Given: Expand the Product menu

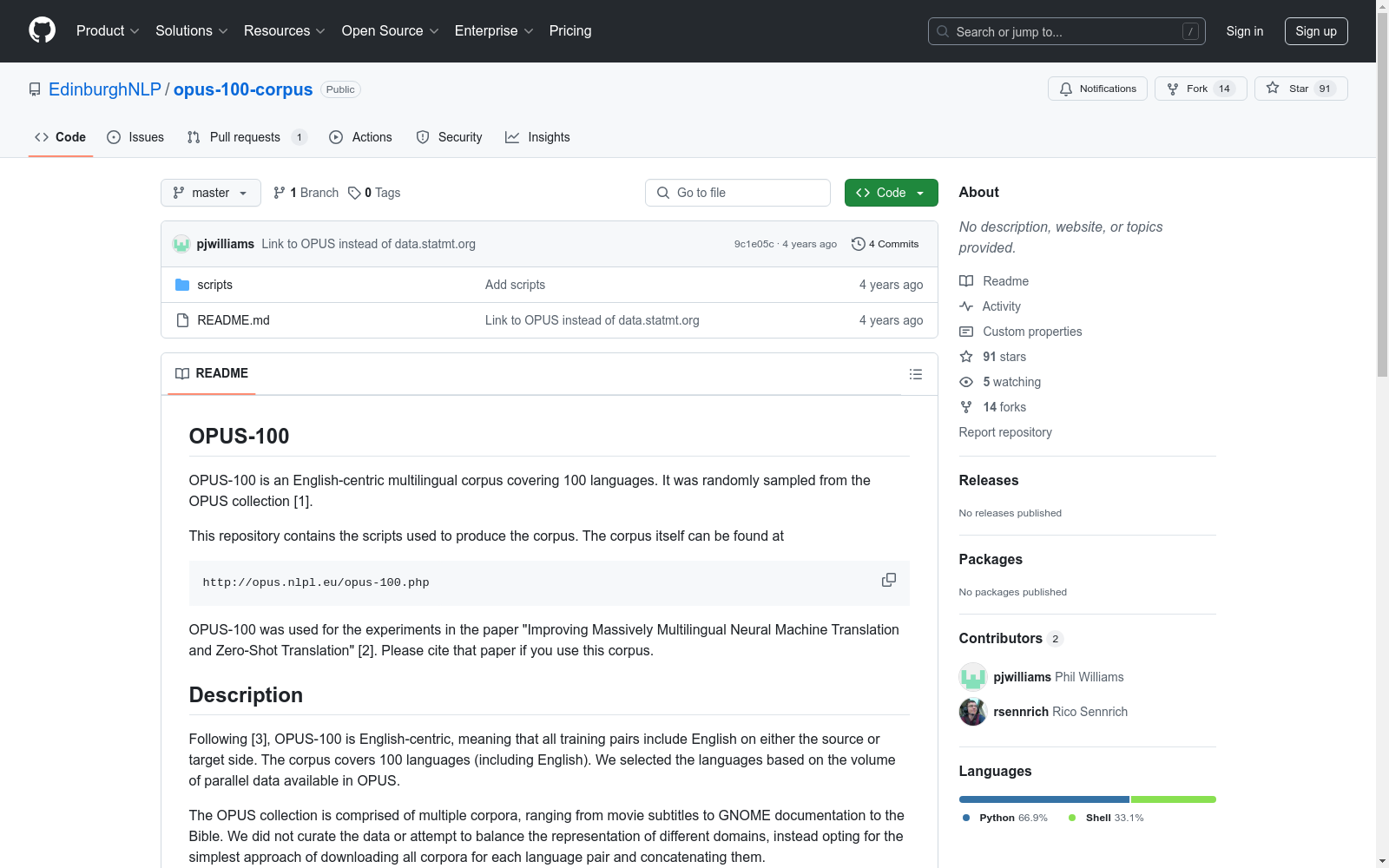Looking at the screenshot, I should (108, 31).
